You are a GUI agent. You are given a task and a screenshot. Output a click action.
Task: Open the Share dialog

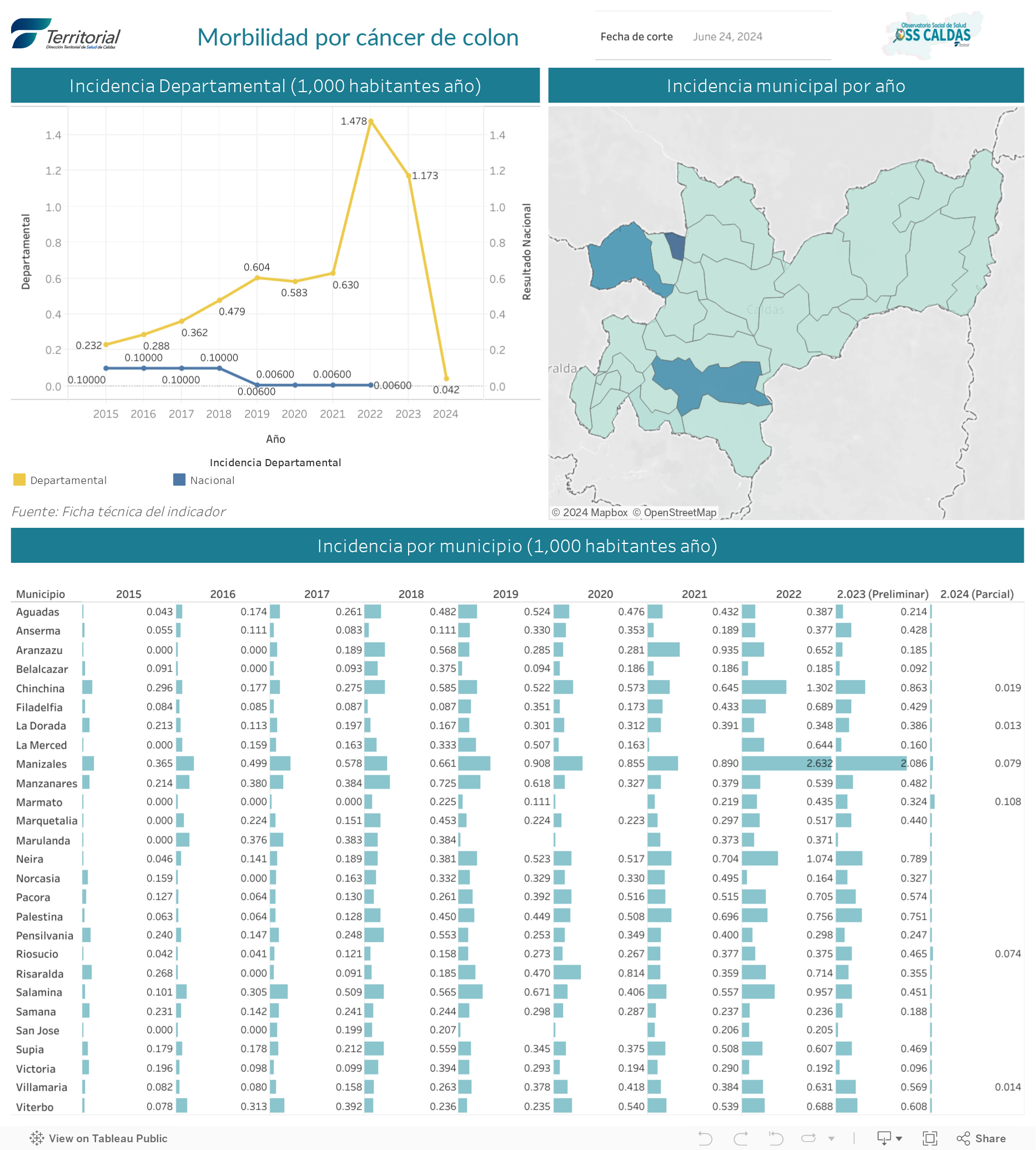pos(982,1138)
